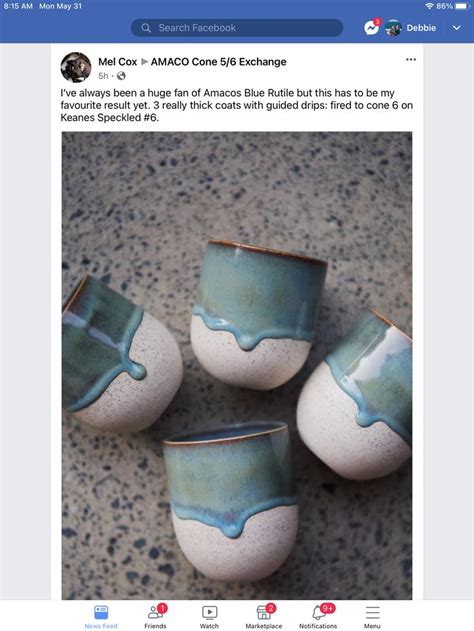Screen dimensions: 474x631
Task: Open Marketplace storefront icon
Action: tap(264, 612)
